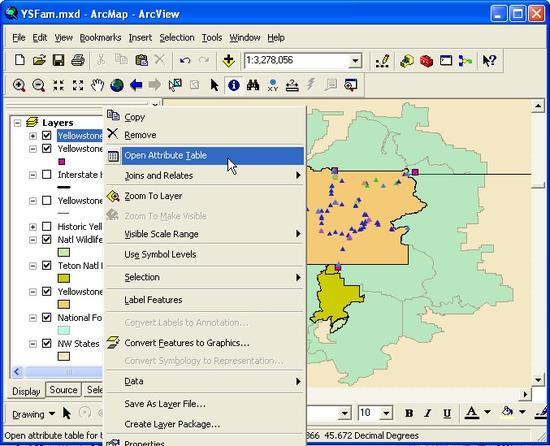Enable the Historic Yell layer checkbox

(x=47, y=226)
